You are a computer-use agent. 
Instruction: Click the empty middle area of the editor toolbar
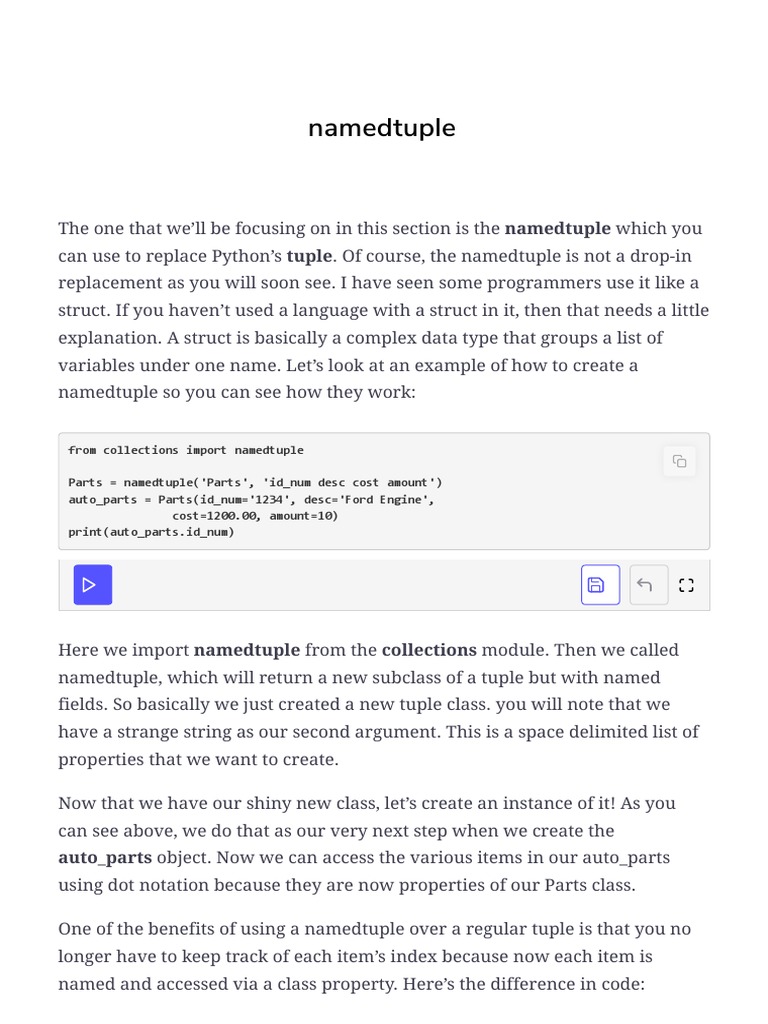(x=346, y=584)
